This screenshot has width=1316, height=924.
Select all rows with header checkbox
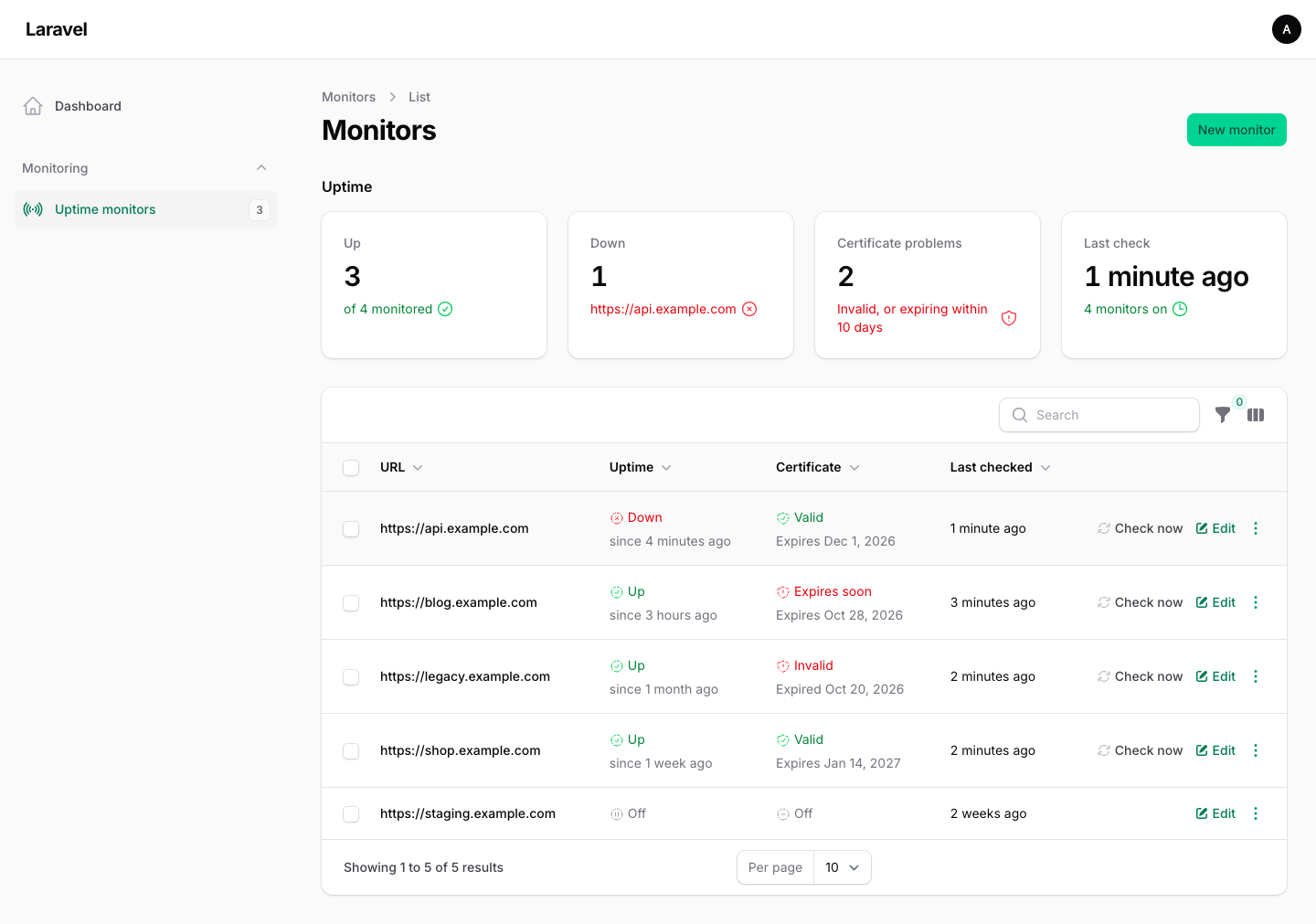pos(351,468)
